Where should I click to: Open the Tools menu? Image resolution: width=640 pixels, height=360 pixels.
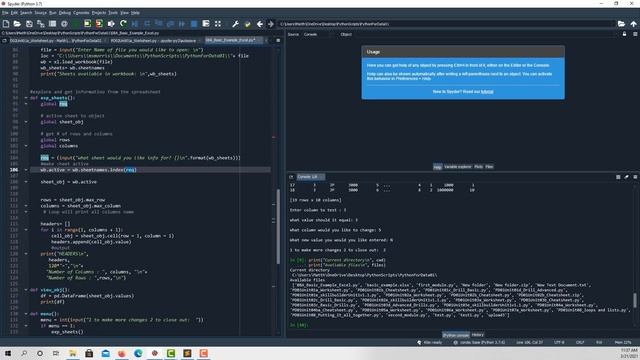click(x=113, y=13)
